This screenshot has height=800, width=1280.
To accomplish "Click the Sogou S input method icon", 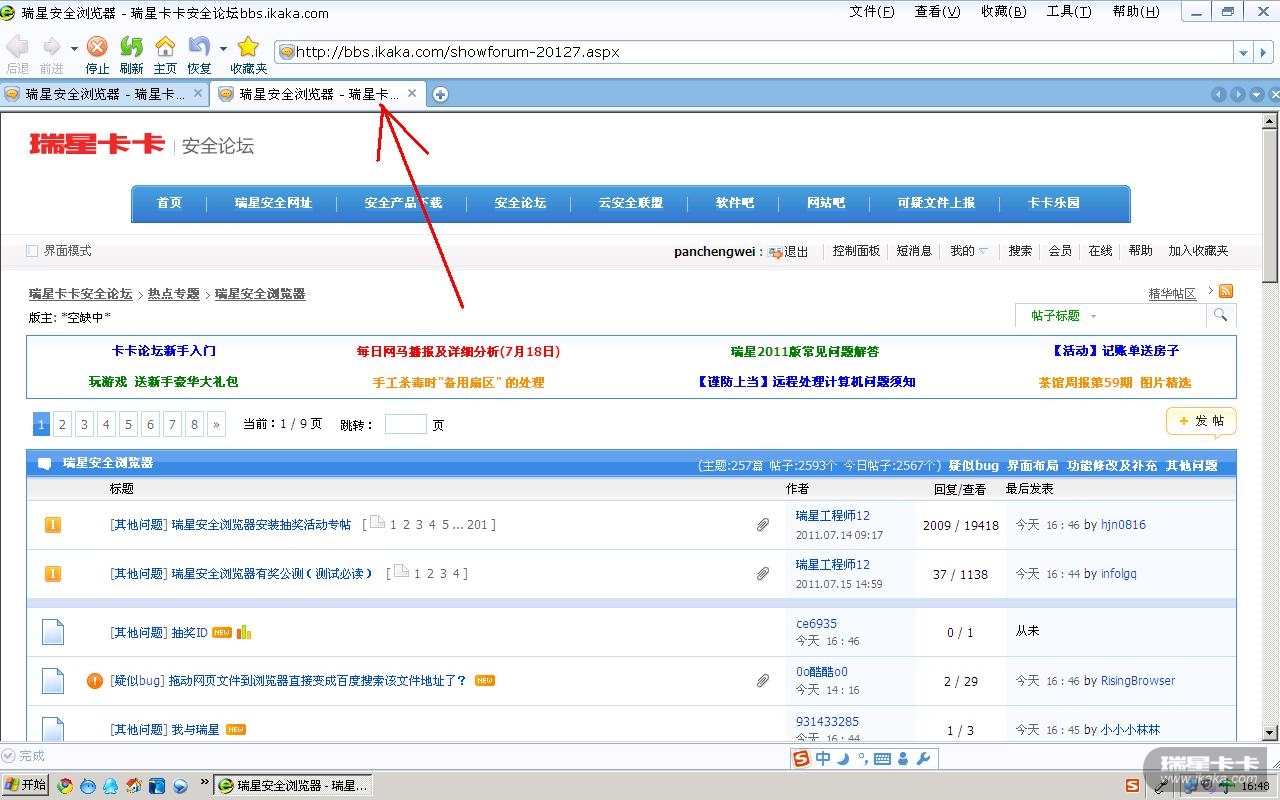I will (801, 759).
